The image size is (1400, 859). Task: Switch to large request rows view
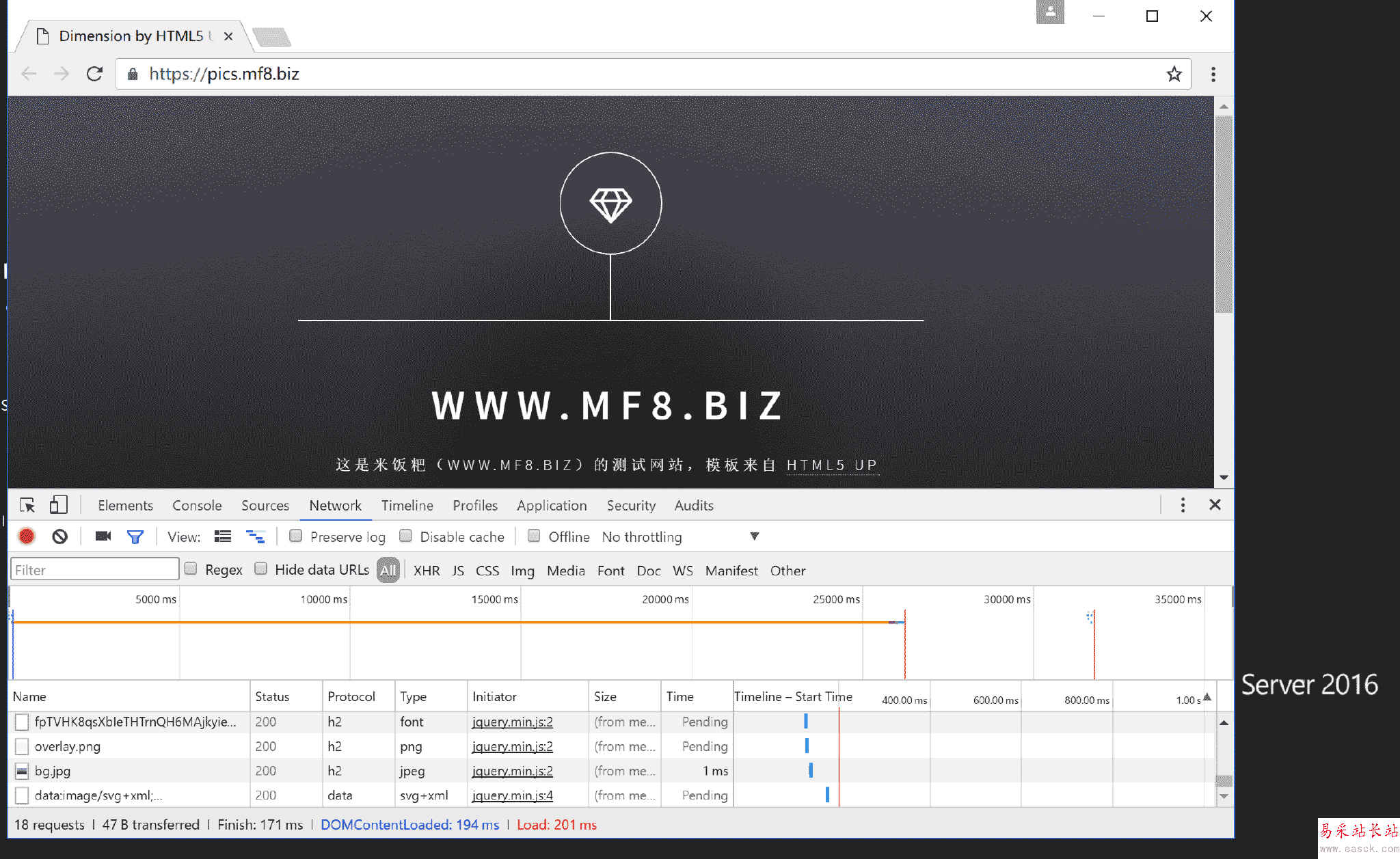click(223, 536)
